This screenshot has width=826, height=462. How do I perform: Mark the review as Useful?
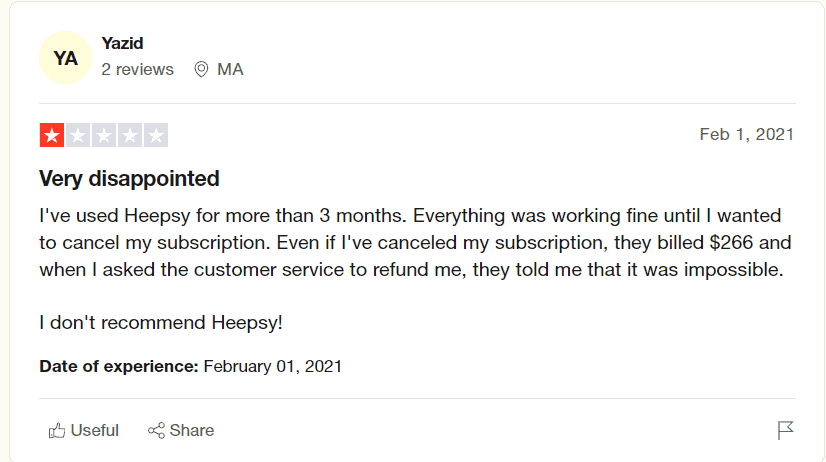[84, 430]
